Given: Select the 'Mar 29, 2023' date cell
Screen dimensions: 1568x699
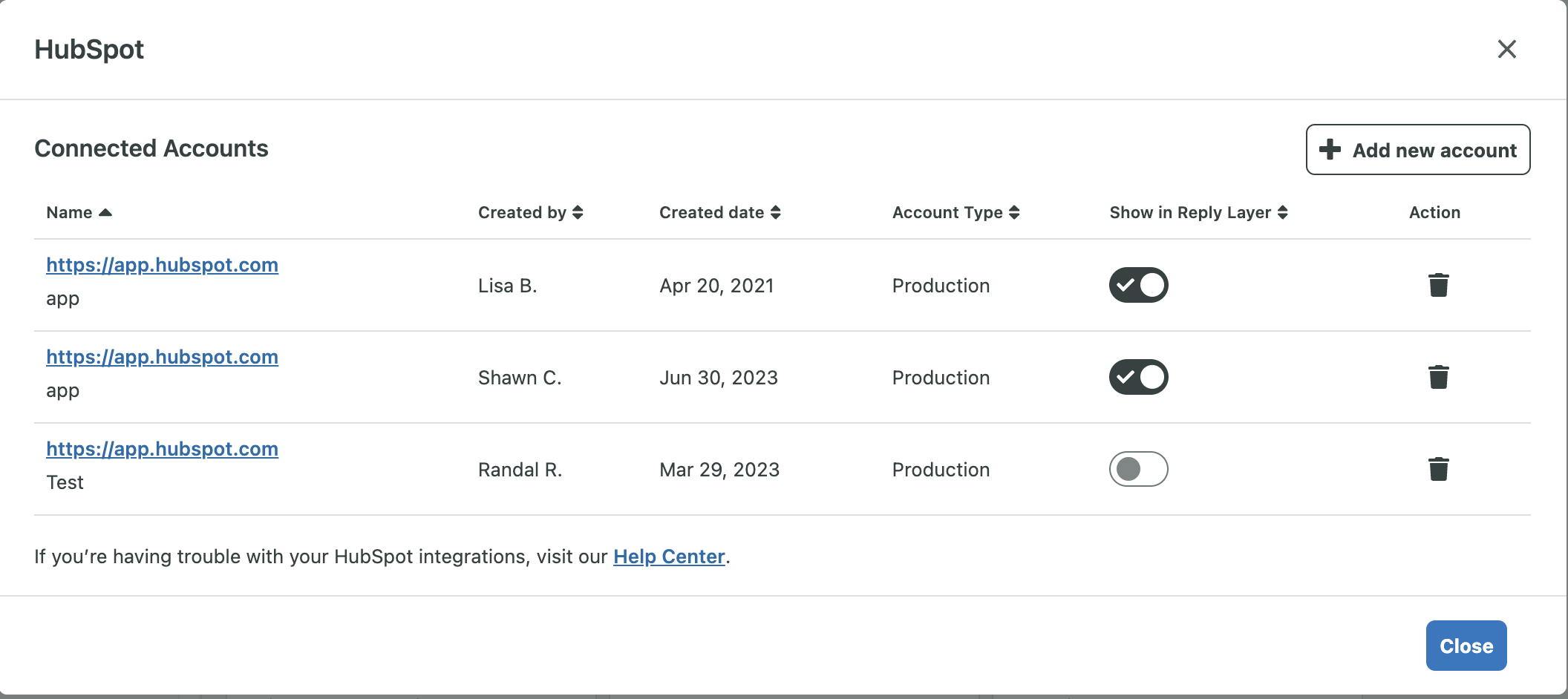Looking at the screenshot, I should [719, 470].
